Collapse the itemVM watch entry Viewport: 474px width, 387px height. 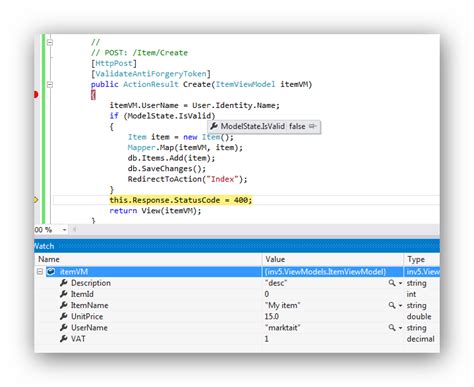click(40, 272)
